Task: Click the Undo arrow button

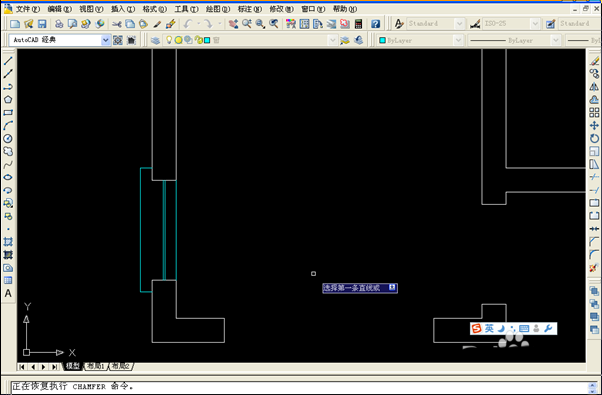Action: pos(188,24)
